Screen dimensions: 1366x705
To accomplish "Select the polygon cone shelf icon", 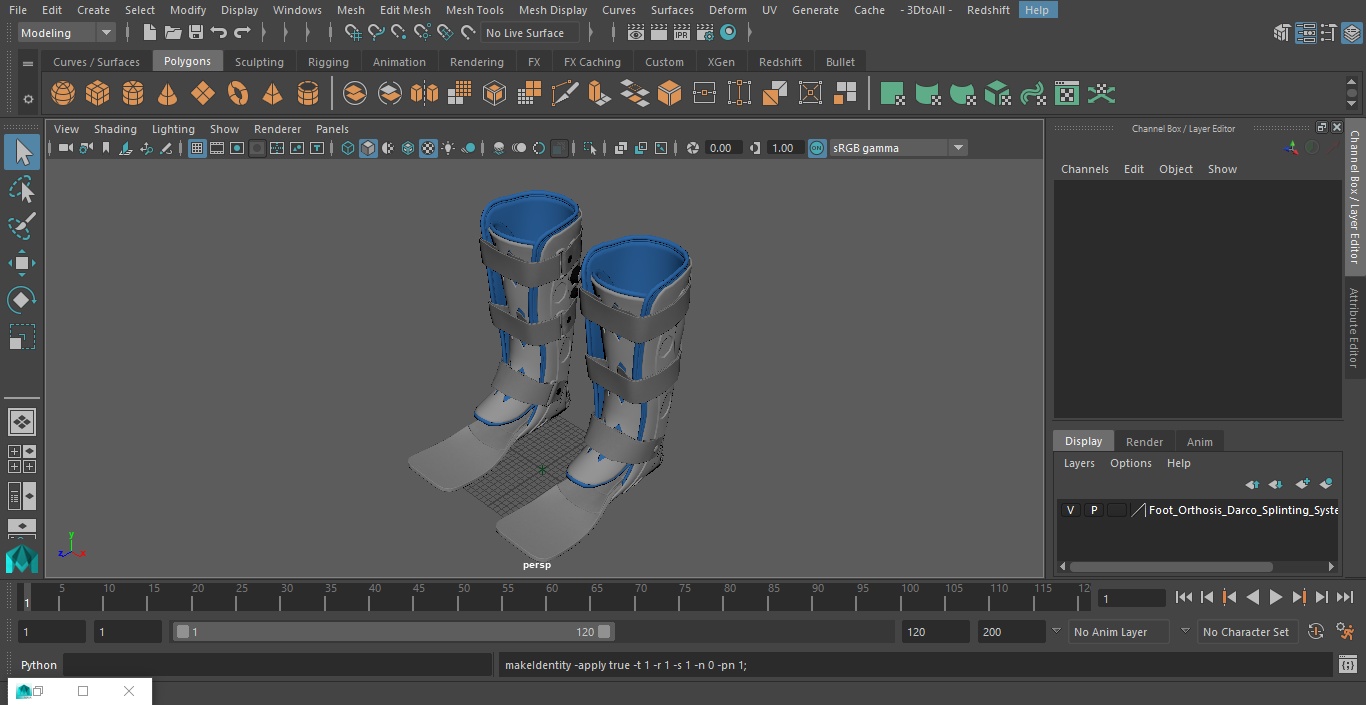I will [167, 94].
